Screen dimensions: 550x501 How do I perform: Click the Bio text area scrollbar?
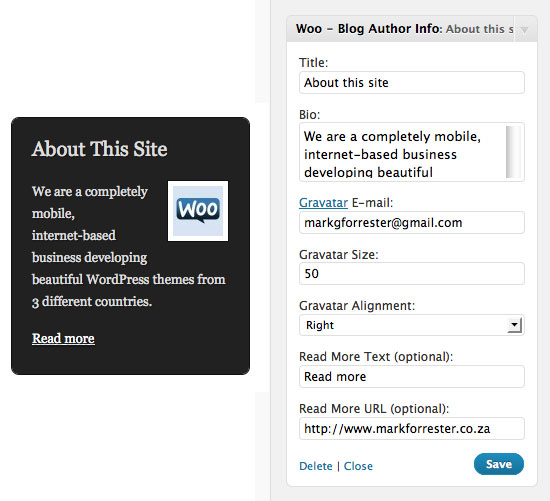pyautogui.click(x=513, y=152)
